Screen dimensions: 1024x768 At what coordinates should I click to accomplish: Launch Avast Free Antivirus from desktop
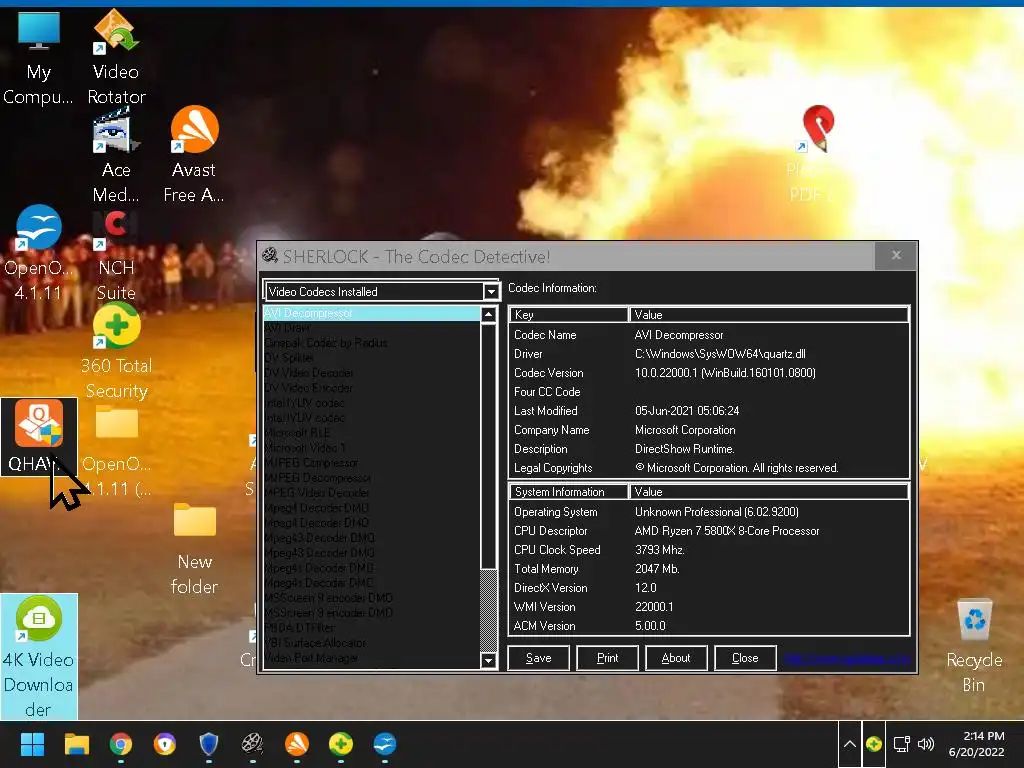click(x=194, y=155)
